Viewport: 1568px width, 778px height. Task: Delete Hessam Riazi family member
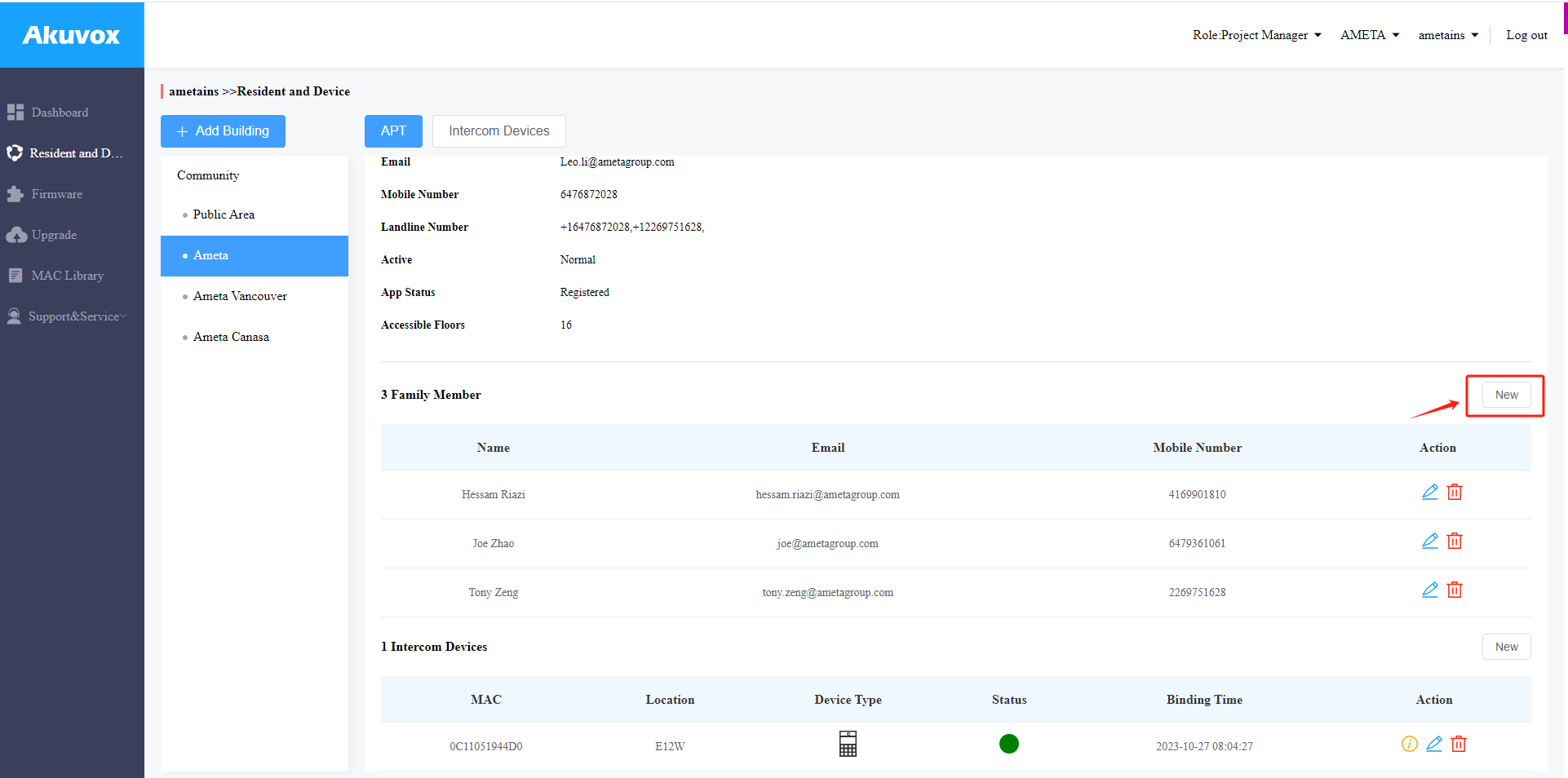[x=1455, y=492]
